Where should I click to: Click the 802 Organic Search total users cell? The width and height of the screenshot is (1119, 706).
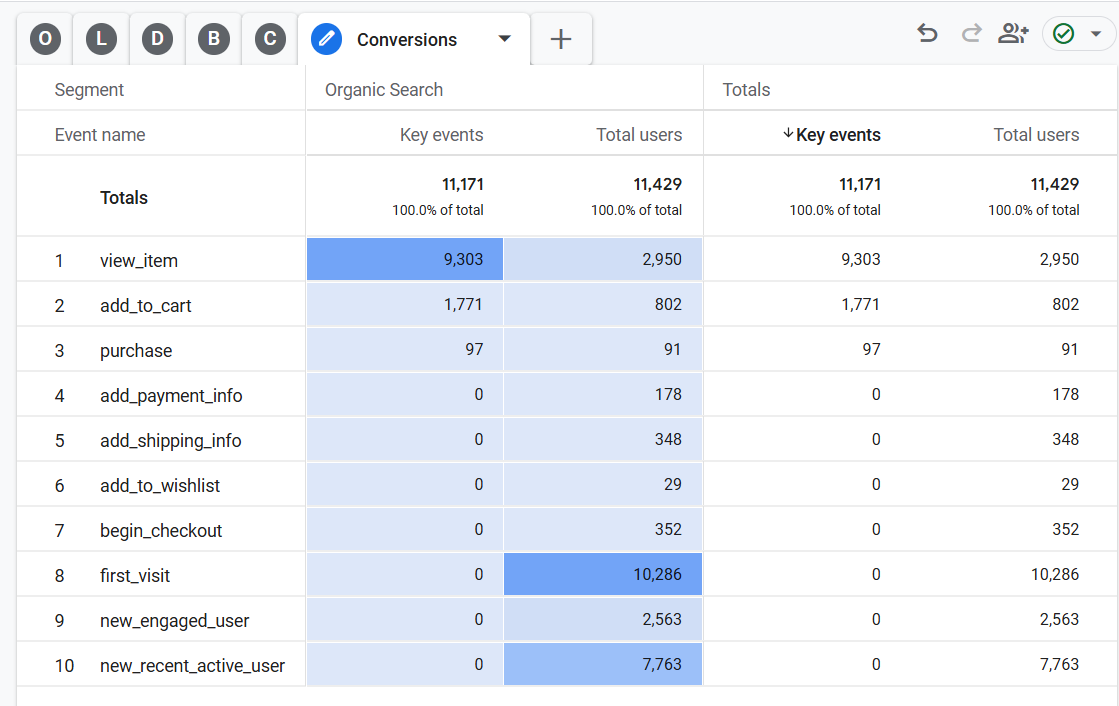click(603, 304)
